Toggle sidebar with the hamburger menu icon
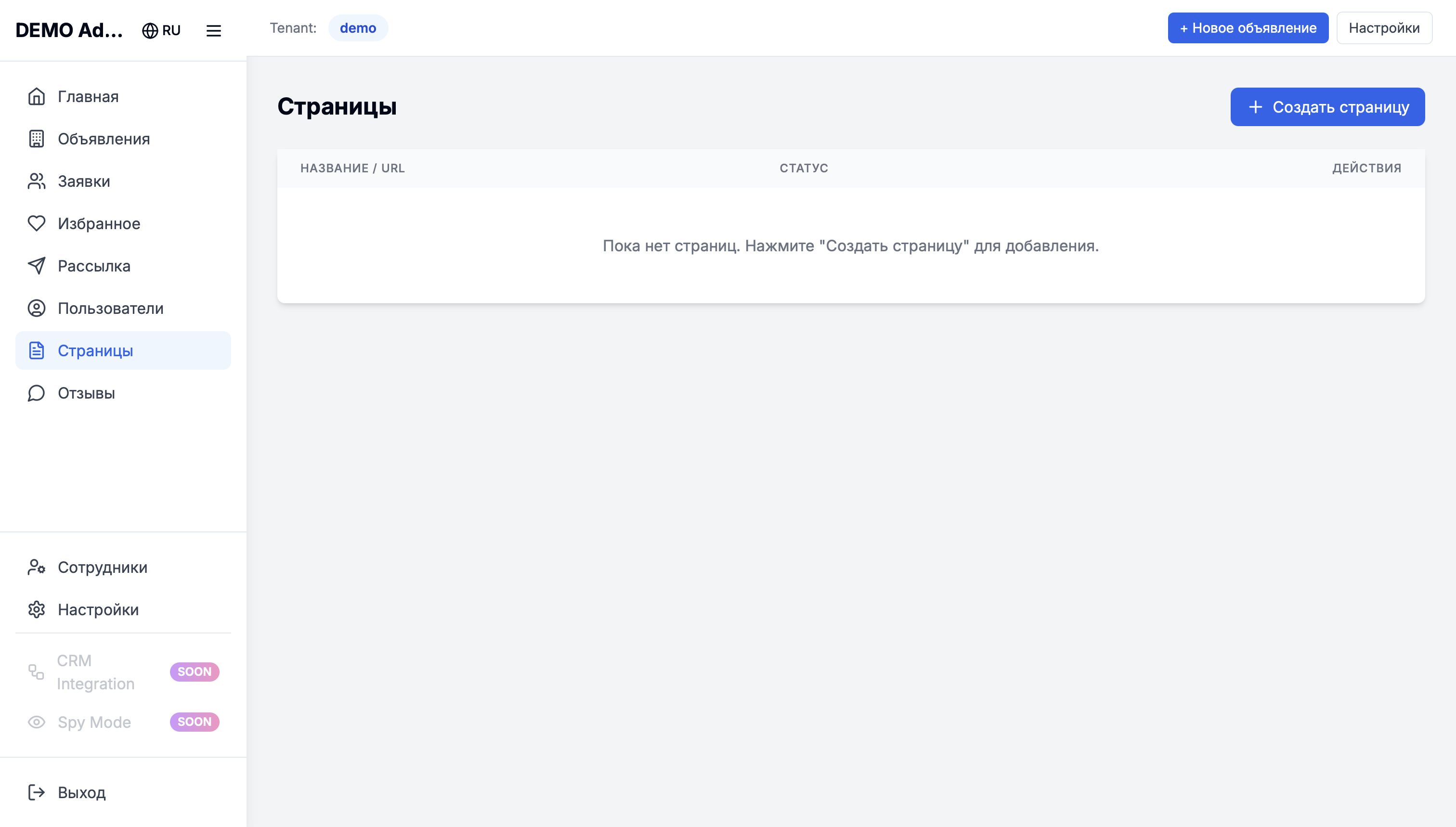Image resolution: width=1456 pixels, height=827 pixels. [x=214, y=31]
